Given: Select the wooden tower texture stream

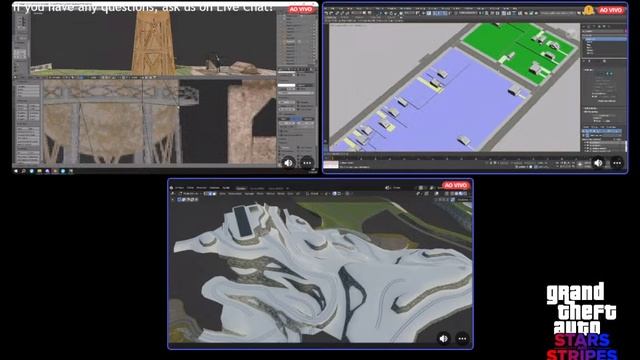Looking at the screenshot, I should tap(165, 88).
